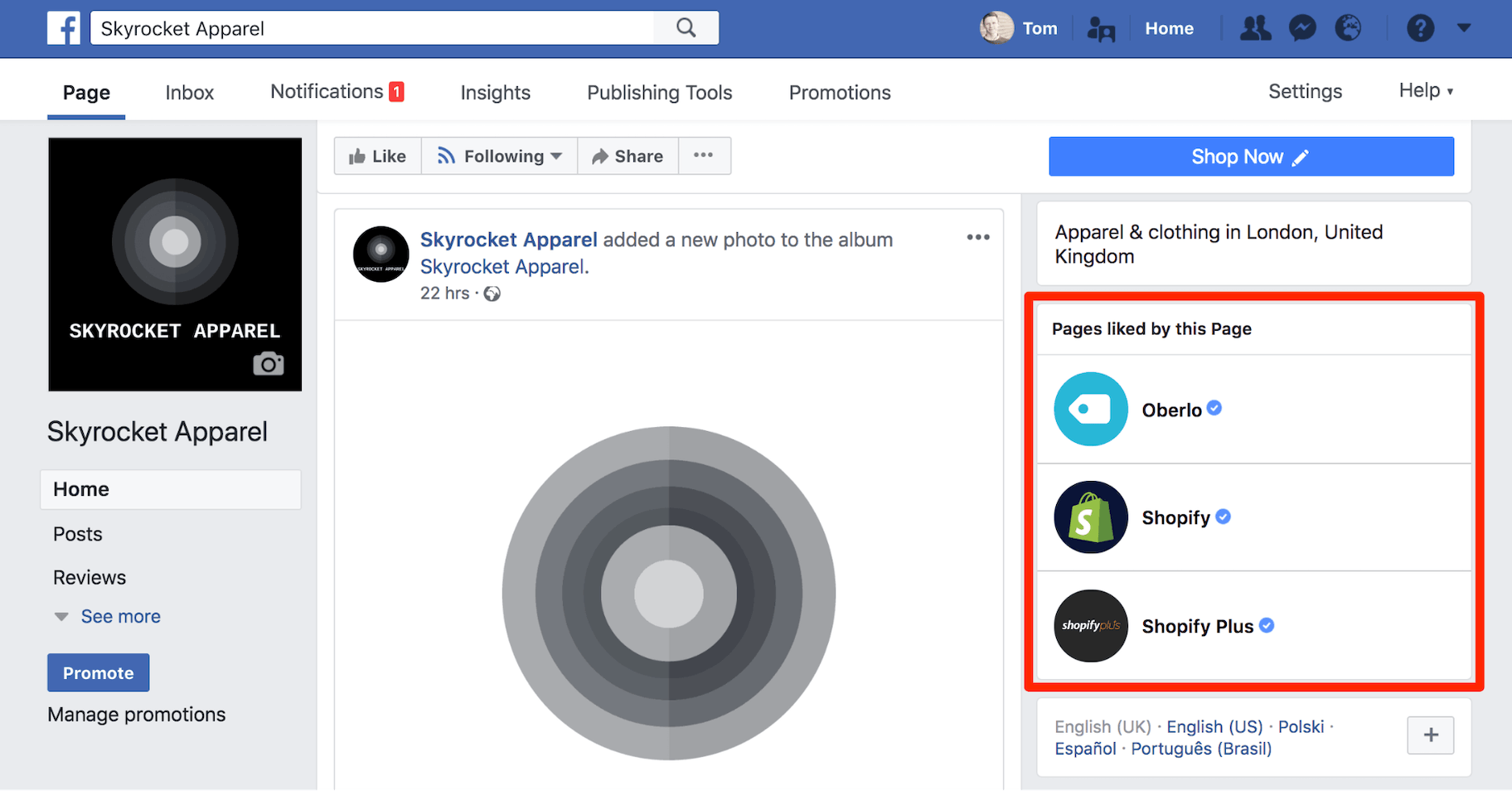
Task: Open the account menu arrow
Action: (1464, 28)
